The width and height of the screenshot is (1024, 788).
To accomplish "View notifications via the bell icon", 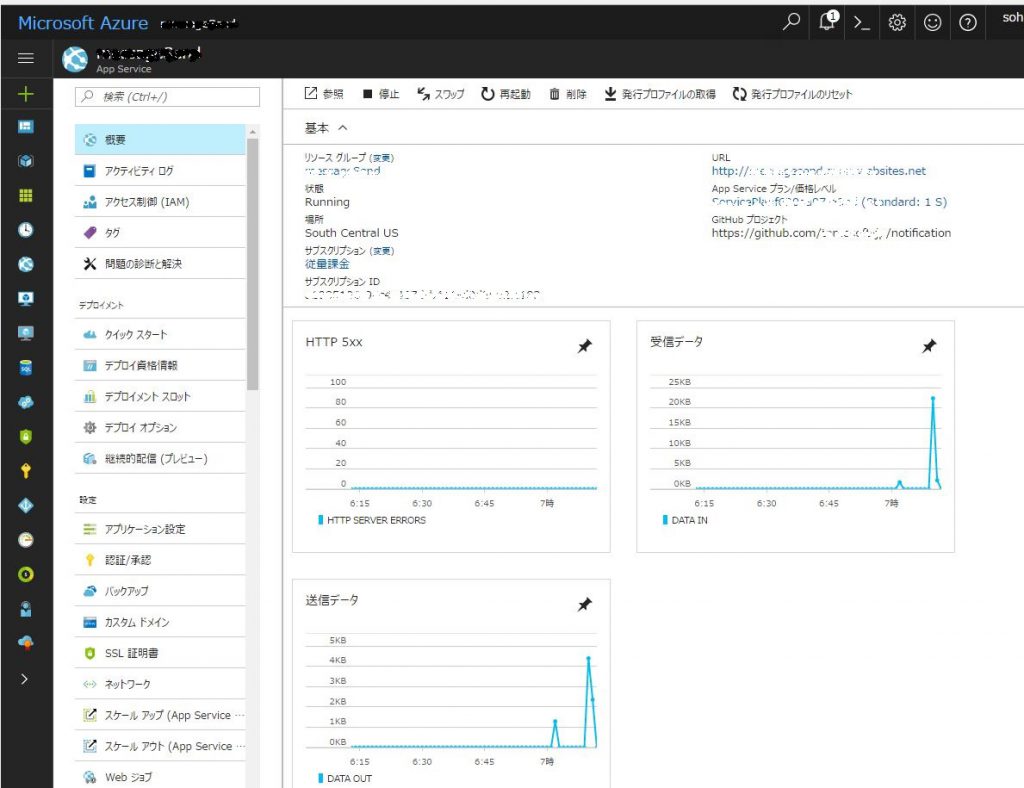I will (x=825, y=21).
